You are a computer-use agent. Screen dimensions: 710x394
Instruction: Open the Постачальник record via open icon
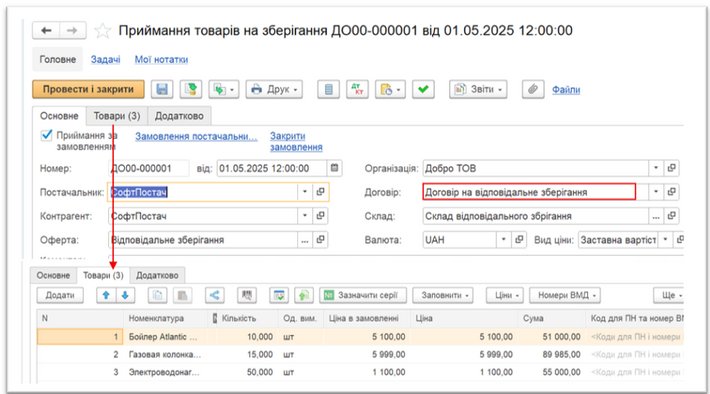pyautogui.click(x=320, y=192)
